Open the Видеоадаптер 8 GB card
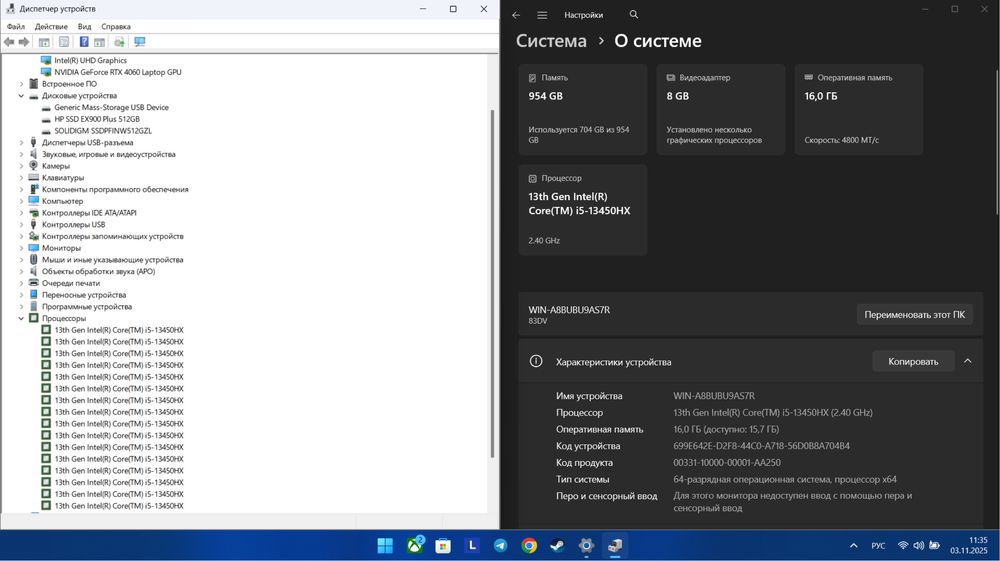Image resolution: width=1000 pixels, height=561 pixels. point(721,109)
